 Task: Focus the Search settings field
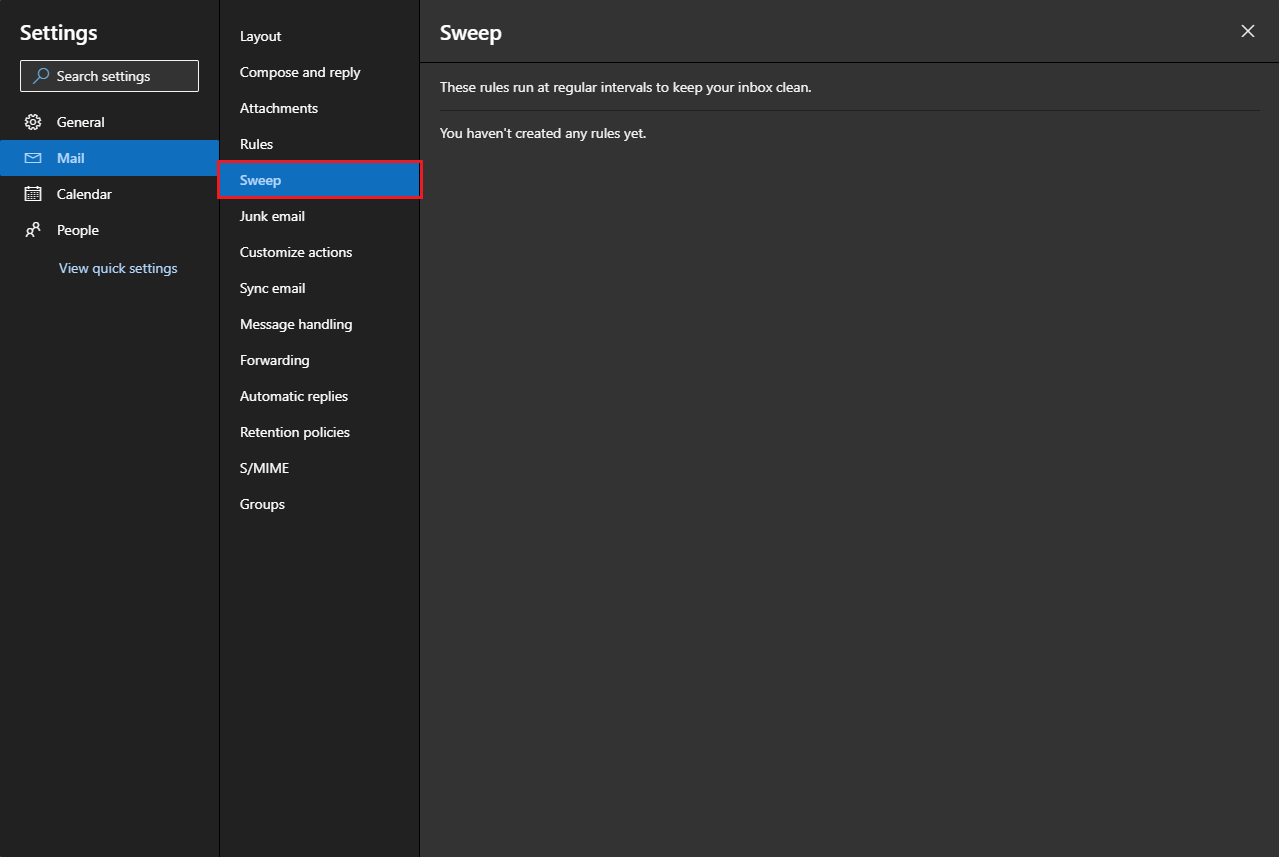(x=109, y=76)
